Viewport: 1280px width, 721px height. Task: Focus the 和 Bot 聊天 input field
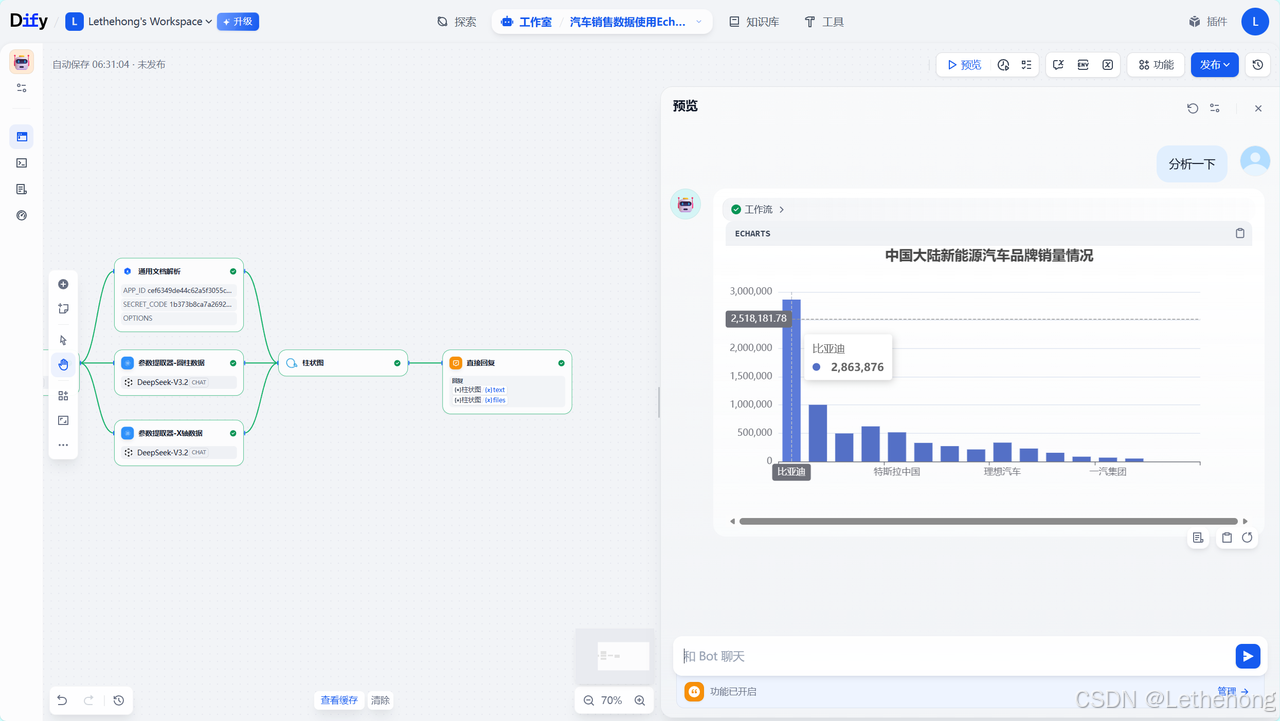tap(955, 656)
